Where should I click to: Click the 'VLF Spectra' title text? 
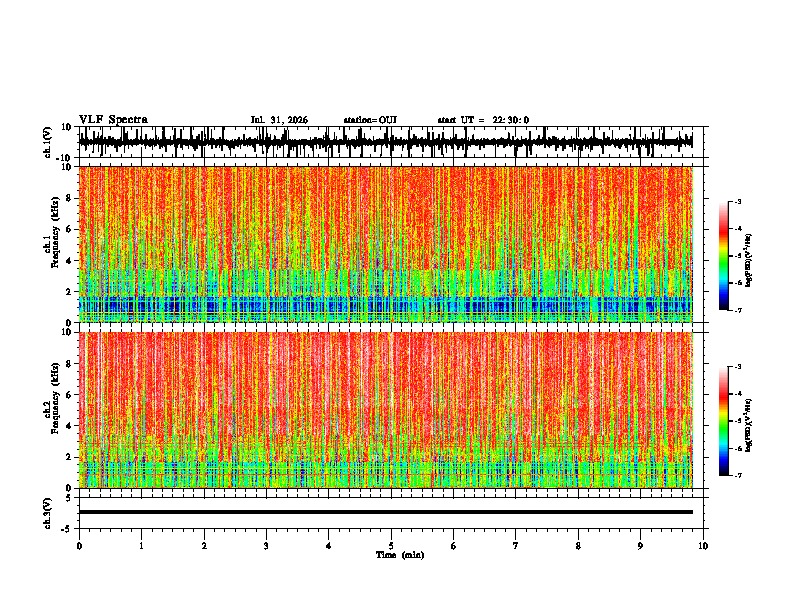(x=114, y=120)
